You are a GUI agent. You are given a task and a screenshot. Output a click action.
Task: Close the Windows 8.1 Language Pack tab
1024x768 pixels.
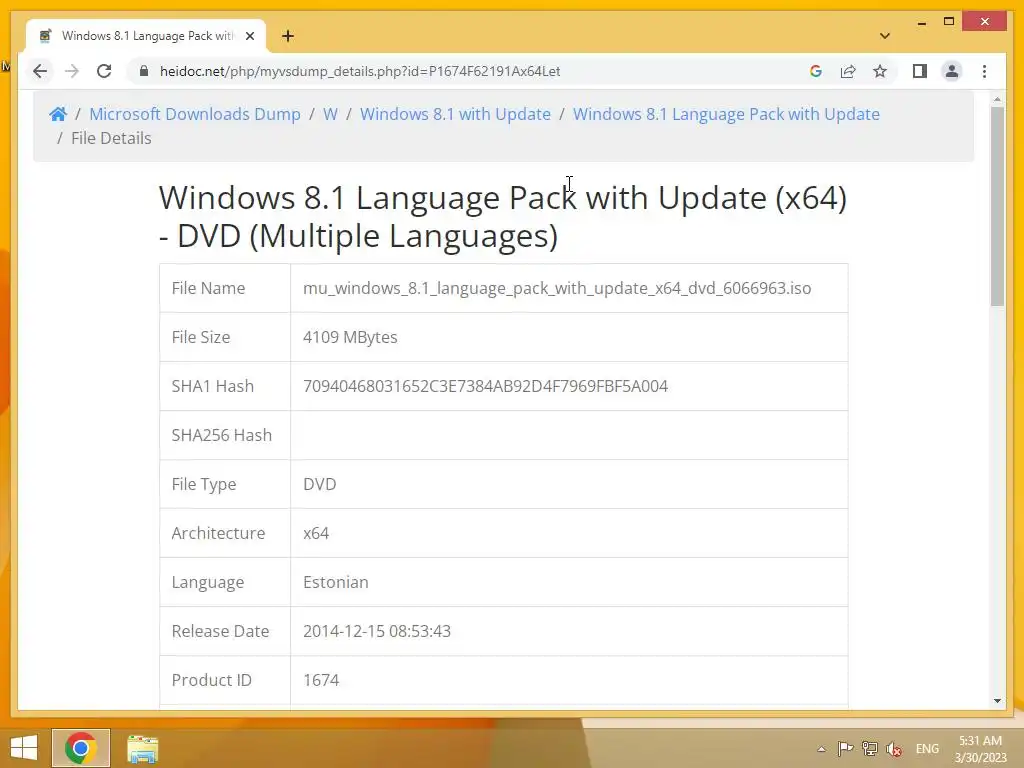point(249,36)
